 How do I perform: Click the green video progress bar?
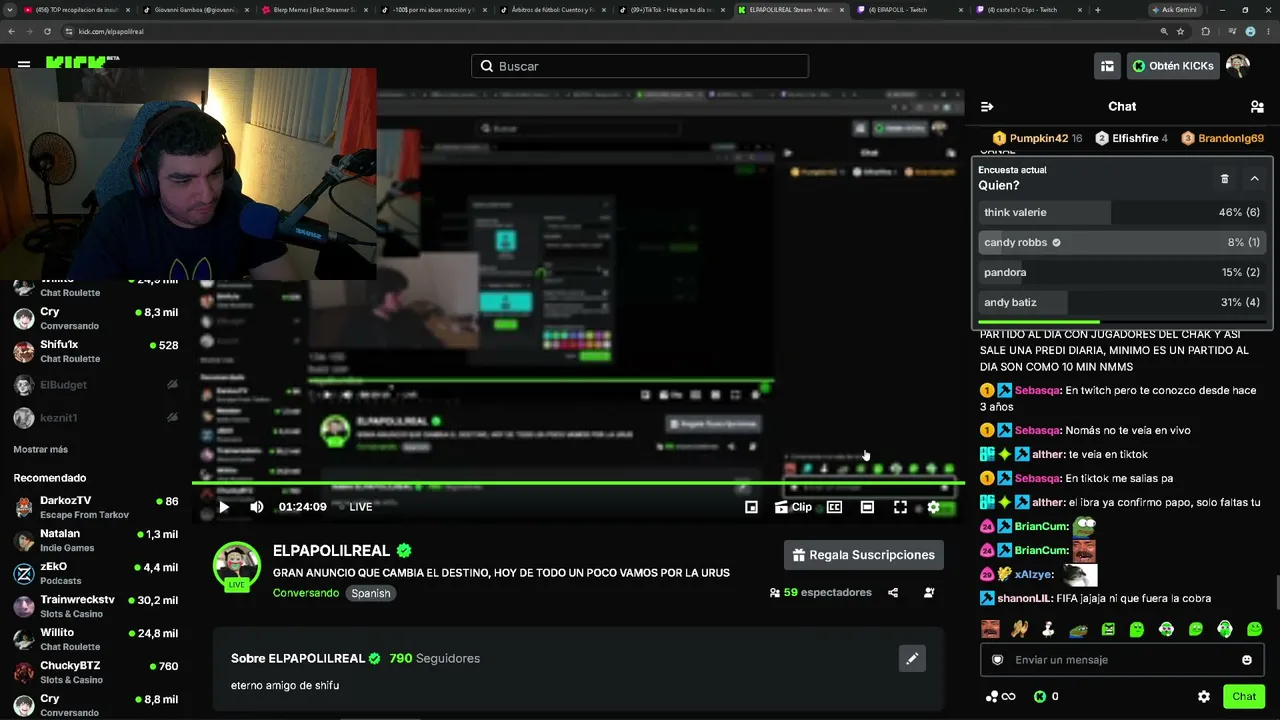[578, 484]
